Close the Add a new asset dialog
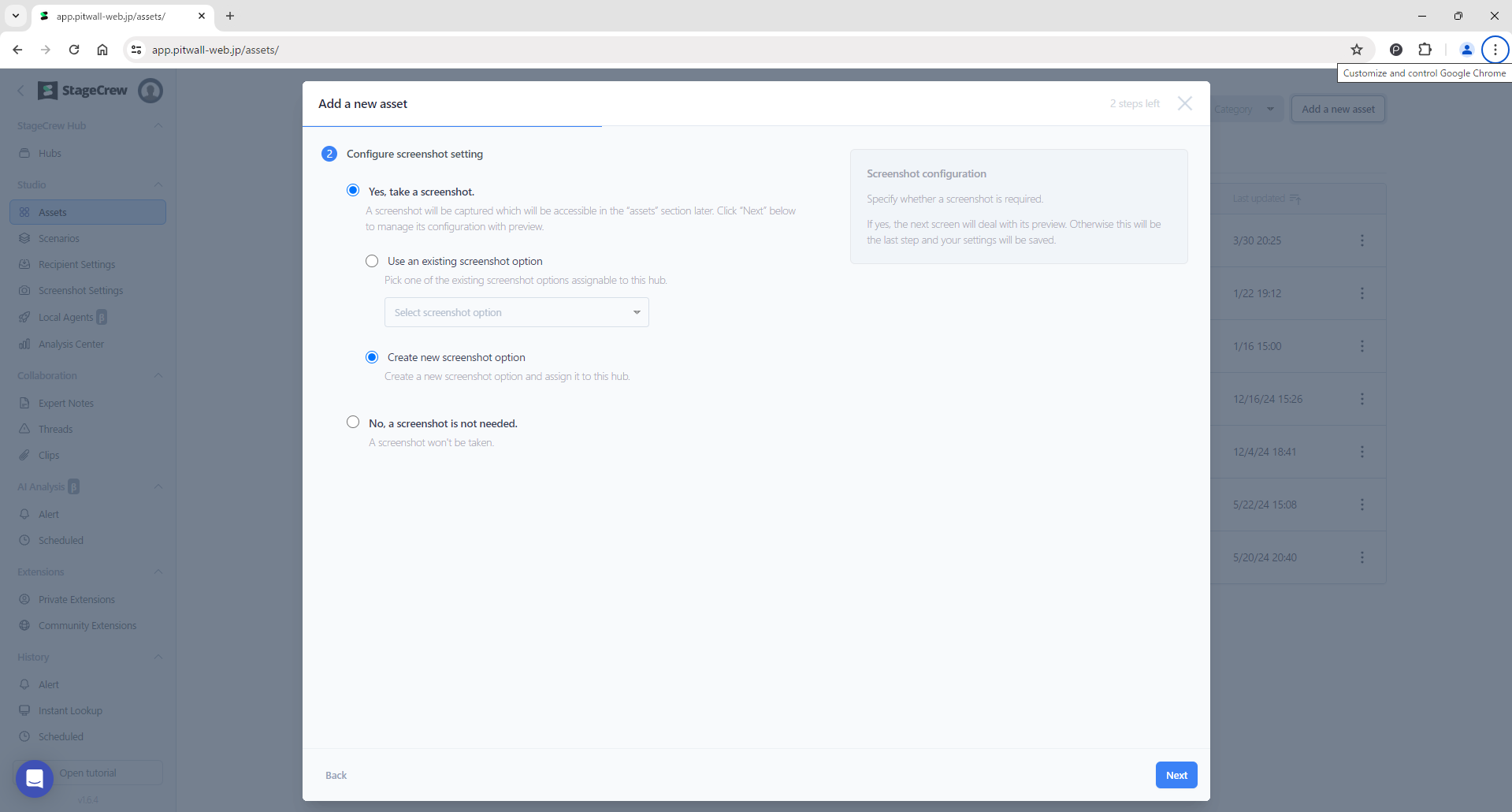Image resolution: width=1512 pixels, height=812 pixels. [1184, 103]
